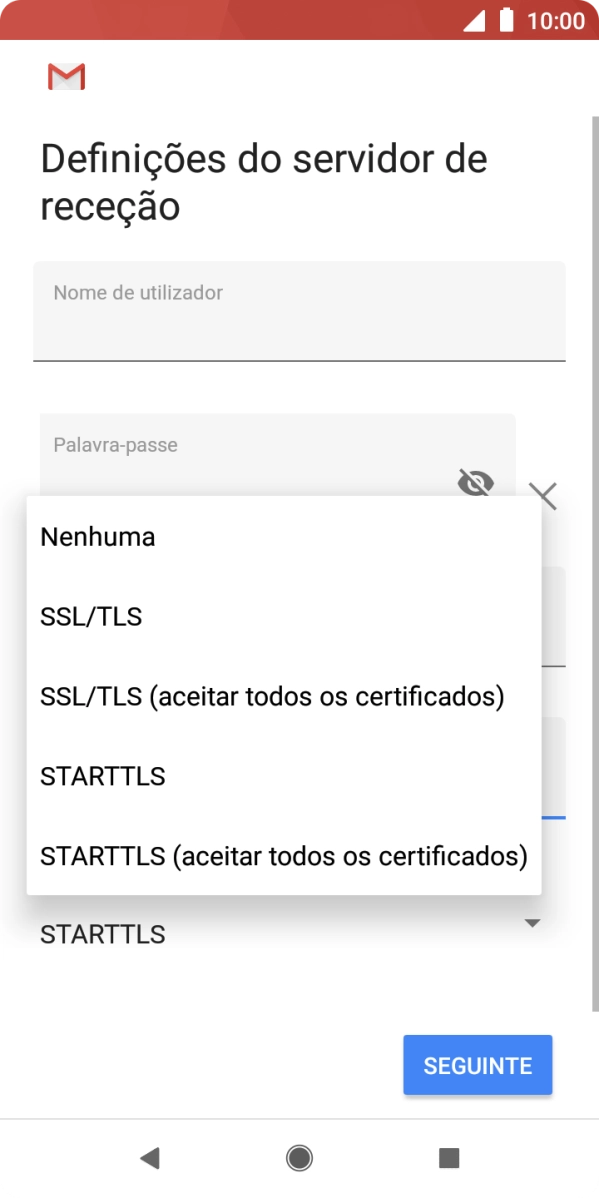Select the Nenhuma security option

96,536
